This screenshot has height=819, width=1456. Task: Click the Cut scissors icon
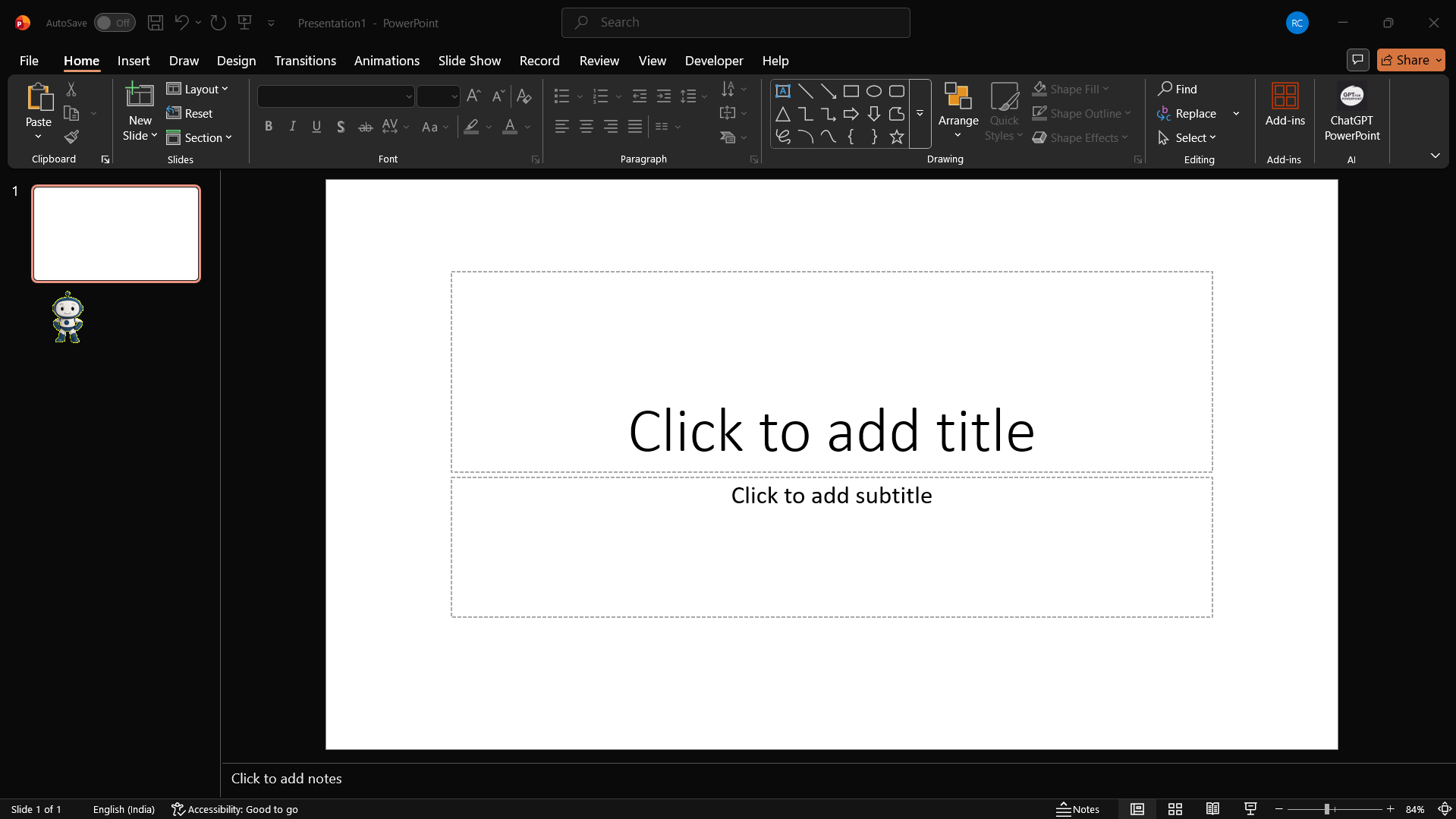(71, 90)
